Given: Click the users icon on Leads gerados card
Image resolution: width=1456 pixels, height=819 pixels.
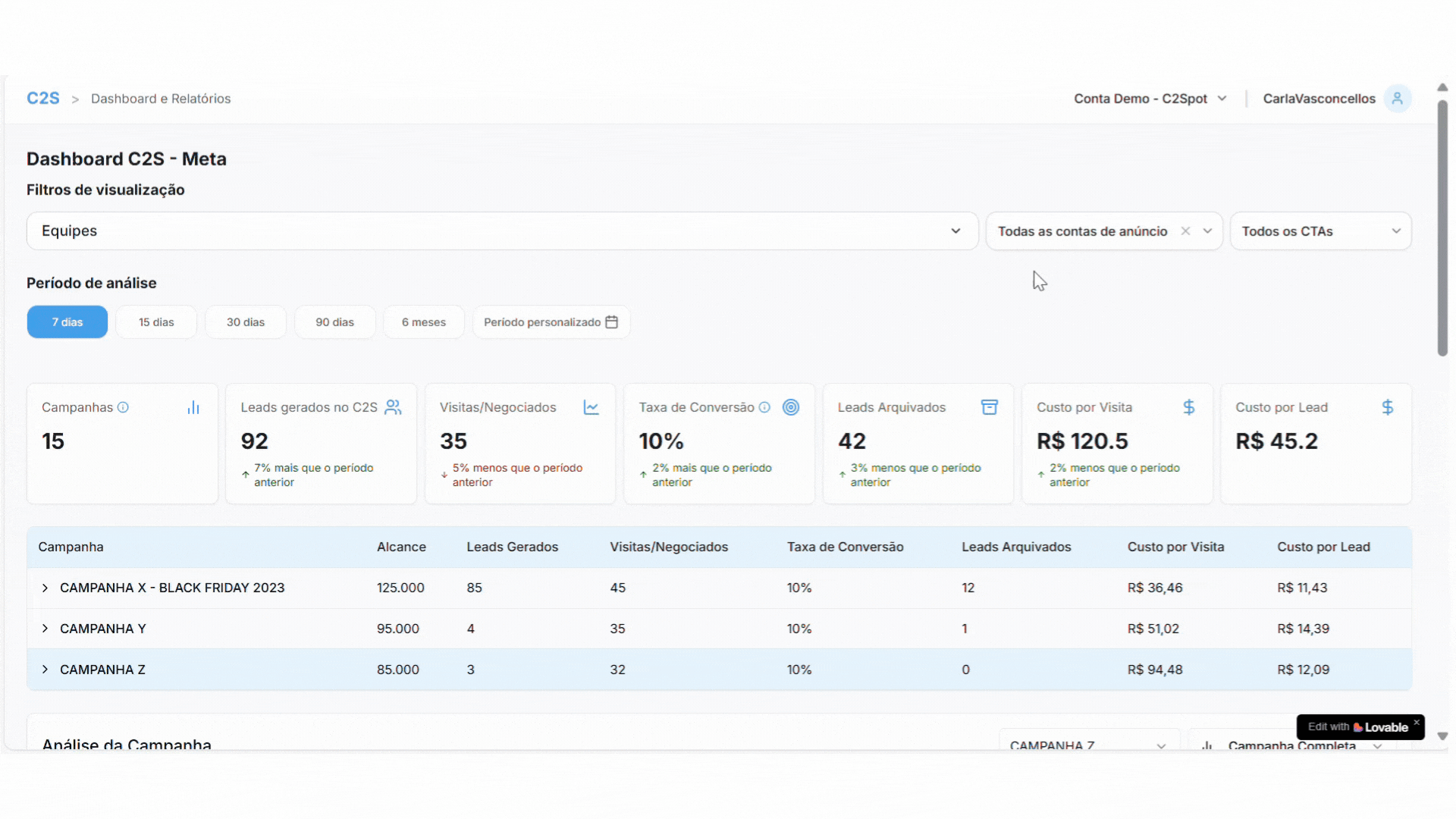Looking at the screenshot, I should [x=393, y=407].
